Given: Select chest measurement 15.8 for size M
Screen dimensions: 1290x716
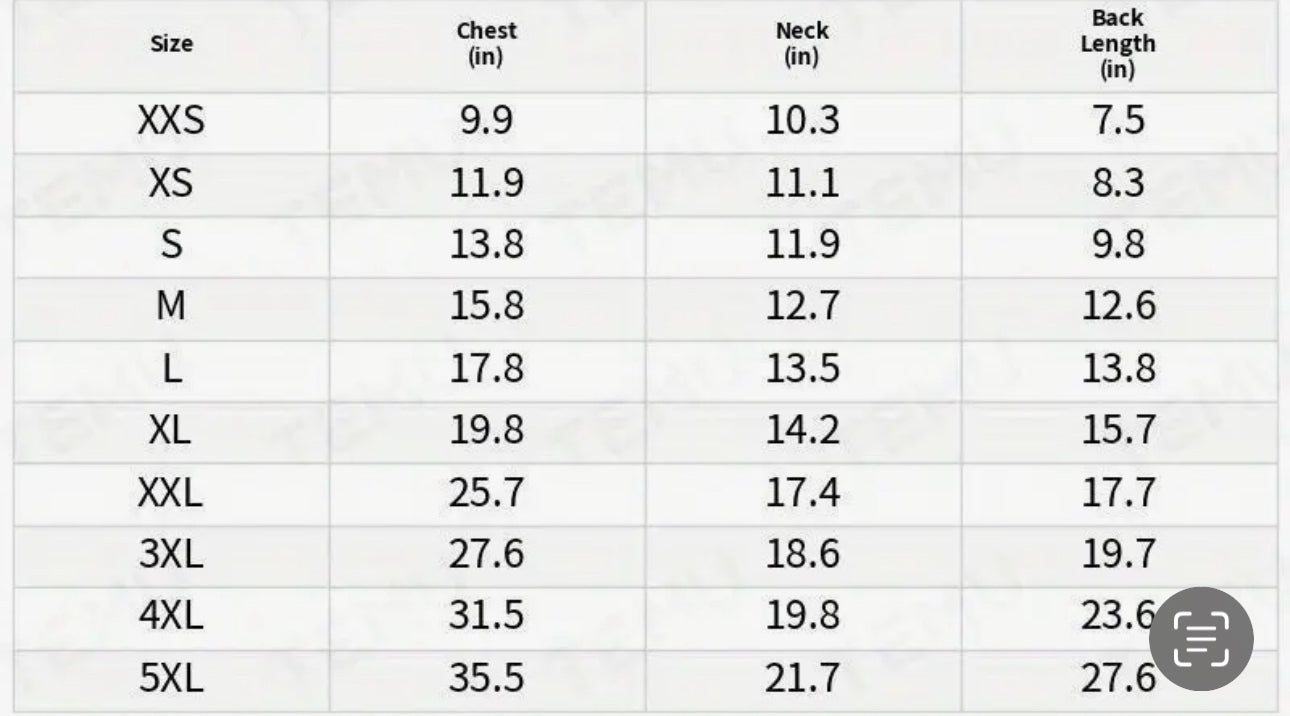Looking at the screenshot, I should click(486, 306).
